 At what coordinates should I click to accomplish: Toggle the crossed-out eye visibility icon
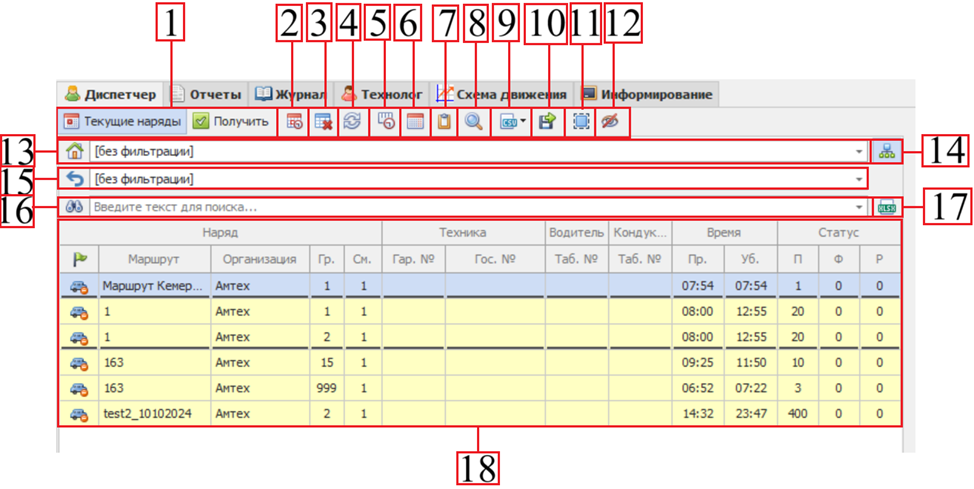[x=611, y=122]
